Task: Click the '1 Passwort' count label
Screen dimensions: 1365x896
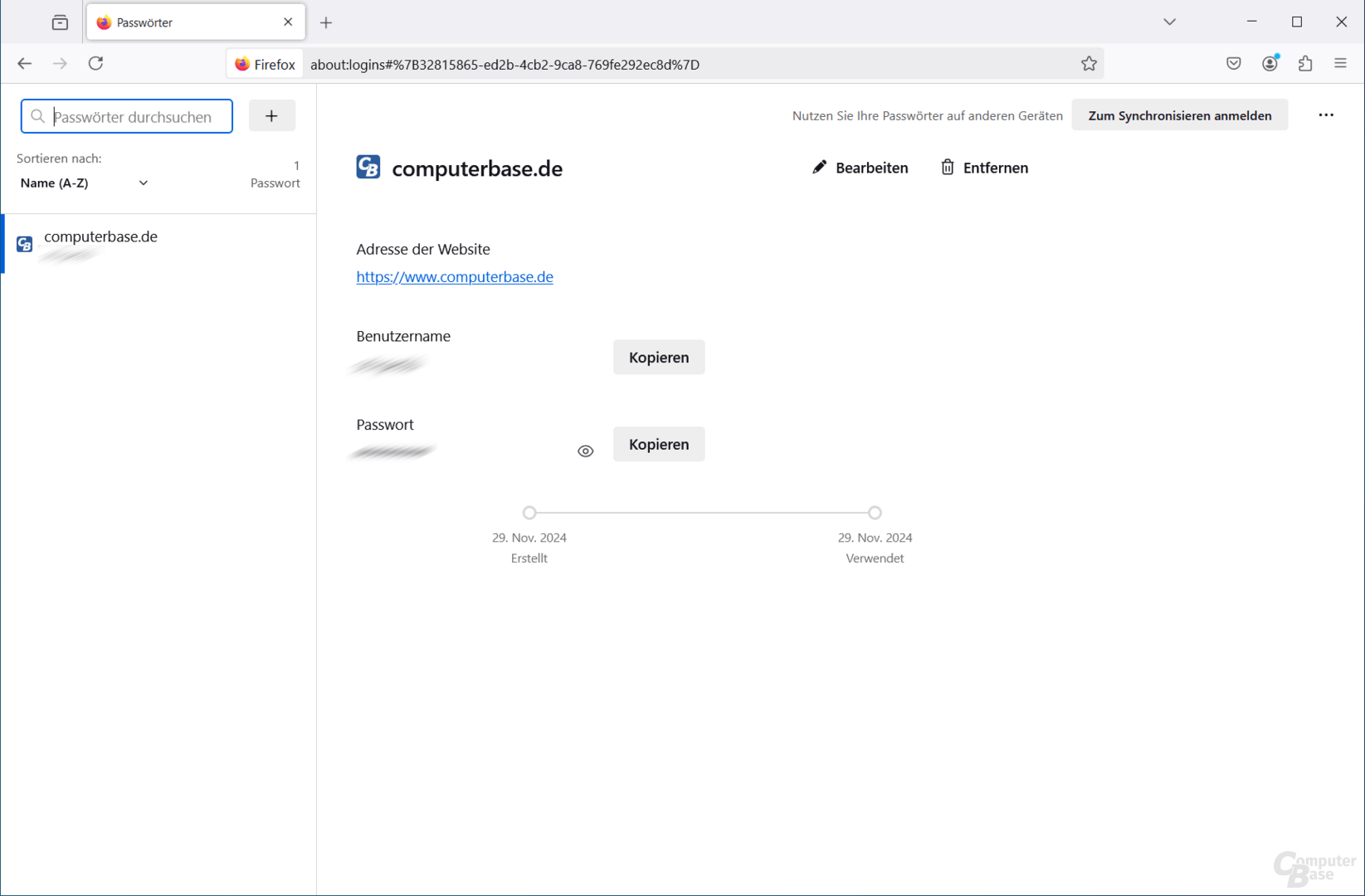Action: point(275,174)
